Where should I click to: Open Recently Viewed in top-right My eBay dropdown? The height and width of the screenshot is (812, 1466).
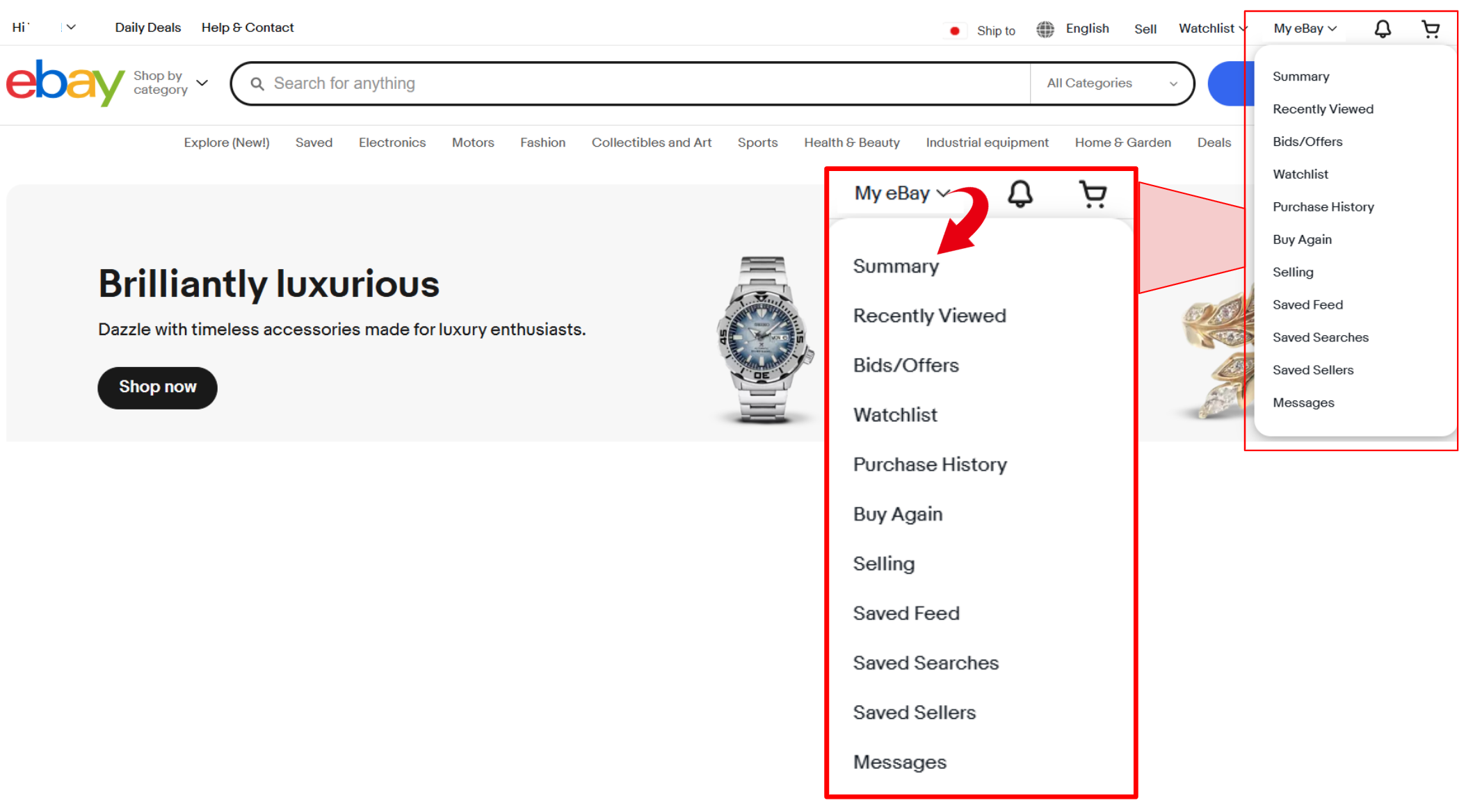(1323, 109)
